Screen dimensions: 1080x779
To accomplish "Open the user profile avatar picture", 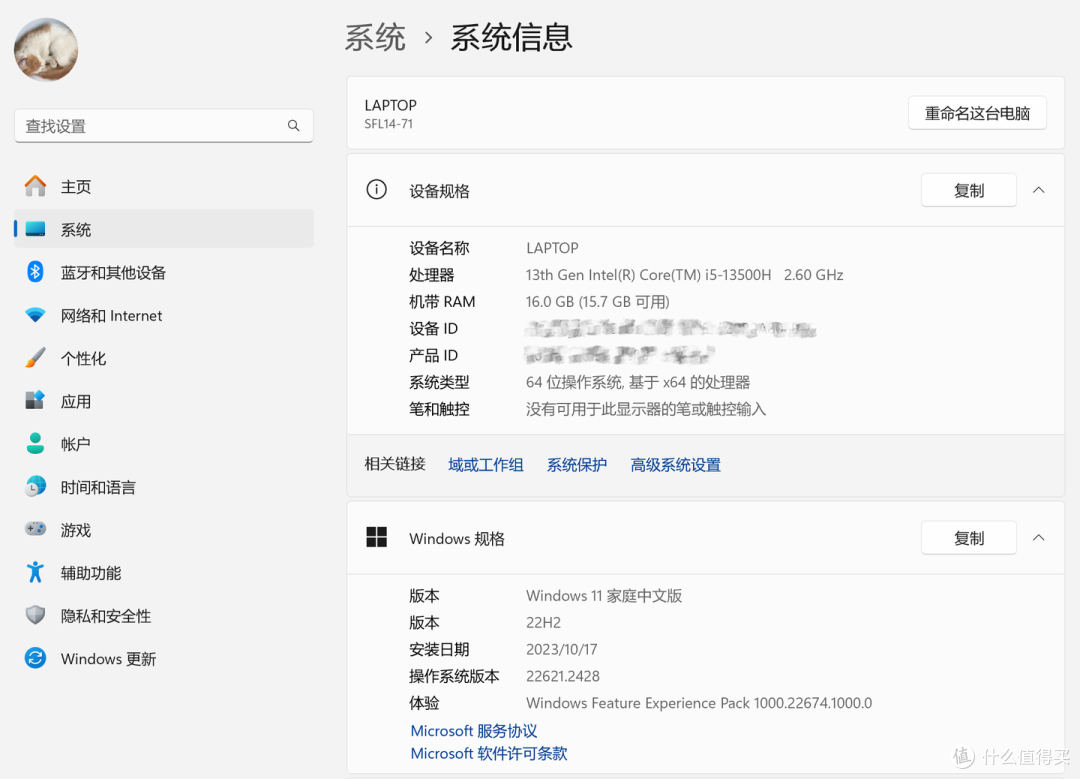I will pos(45,50).
